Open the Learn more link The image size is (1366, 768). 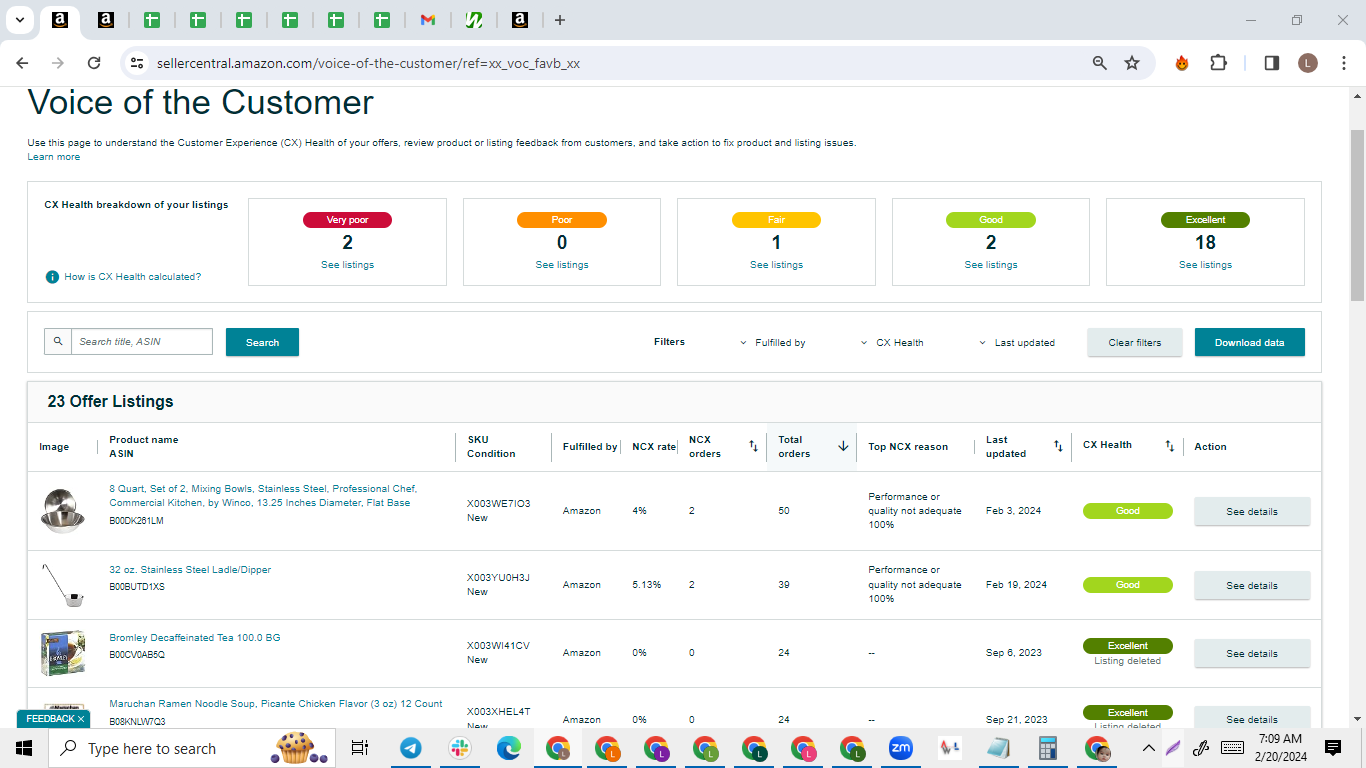(54, 157)
